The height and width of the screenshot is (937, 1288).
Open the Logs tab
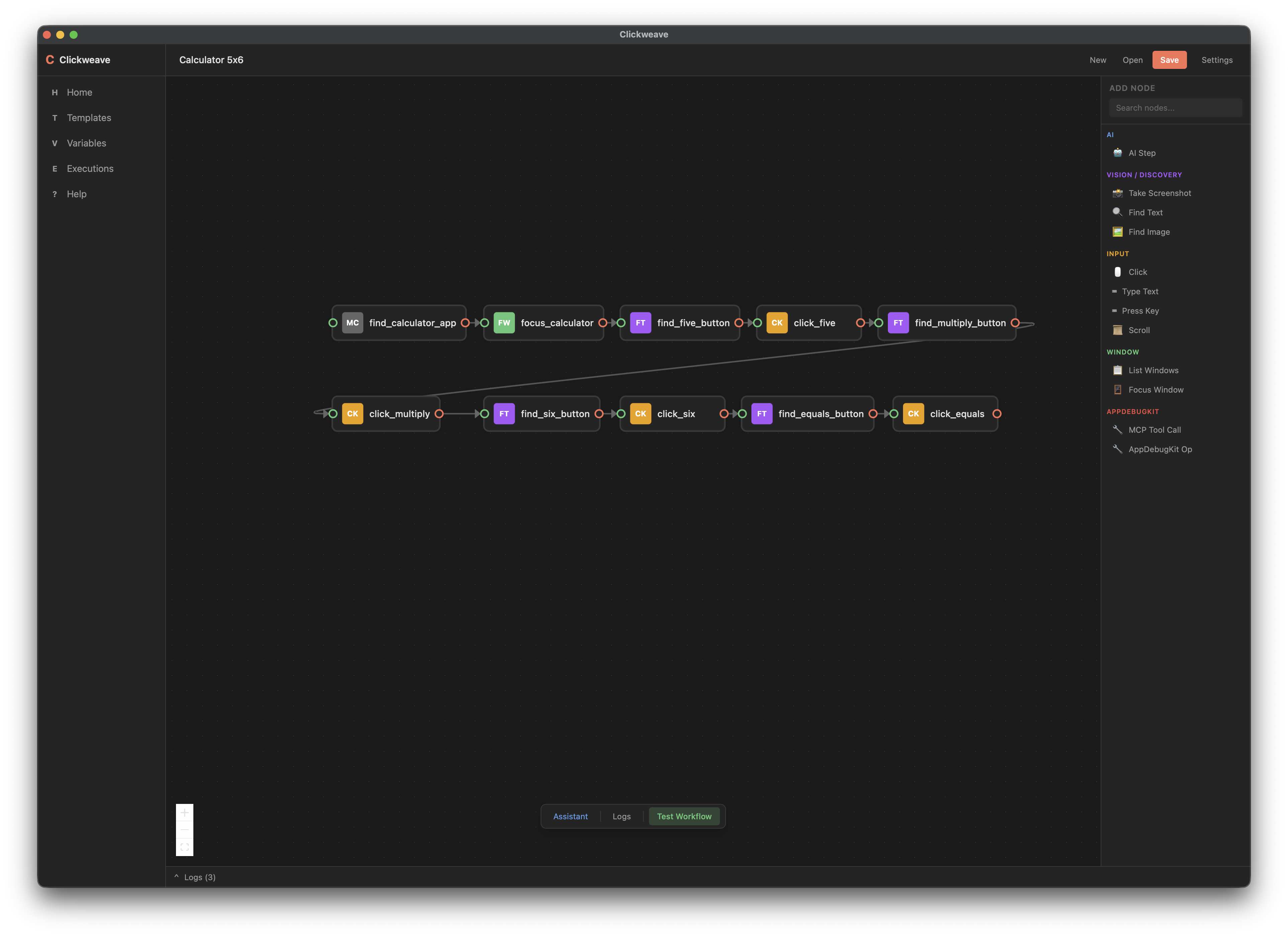[621, 816]
